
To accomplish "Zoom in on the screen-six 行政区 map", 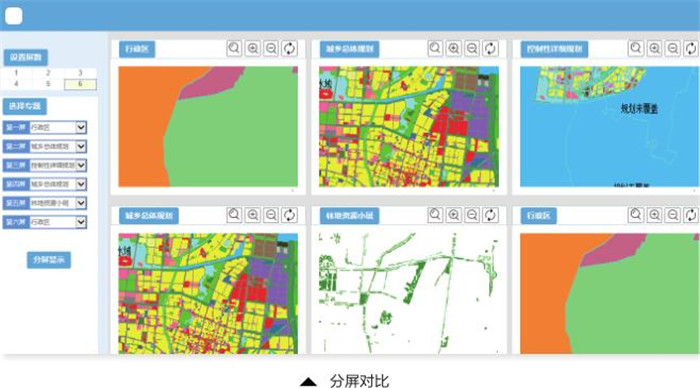I will (654, 215).
